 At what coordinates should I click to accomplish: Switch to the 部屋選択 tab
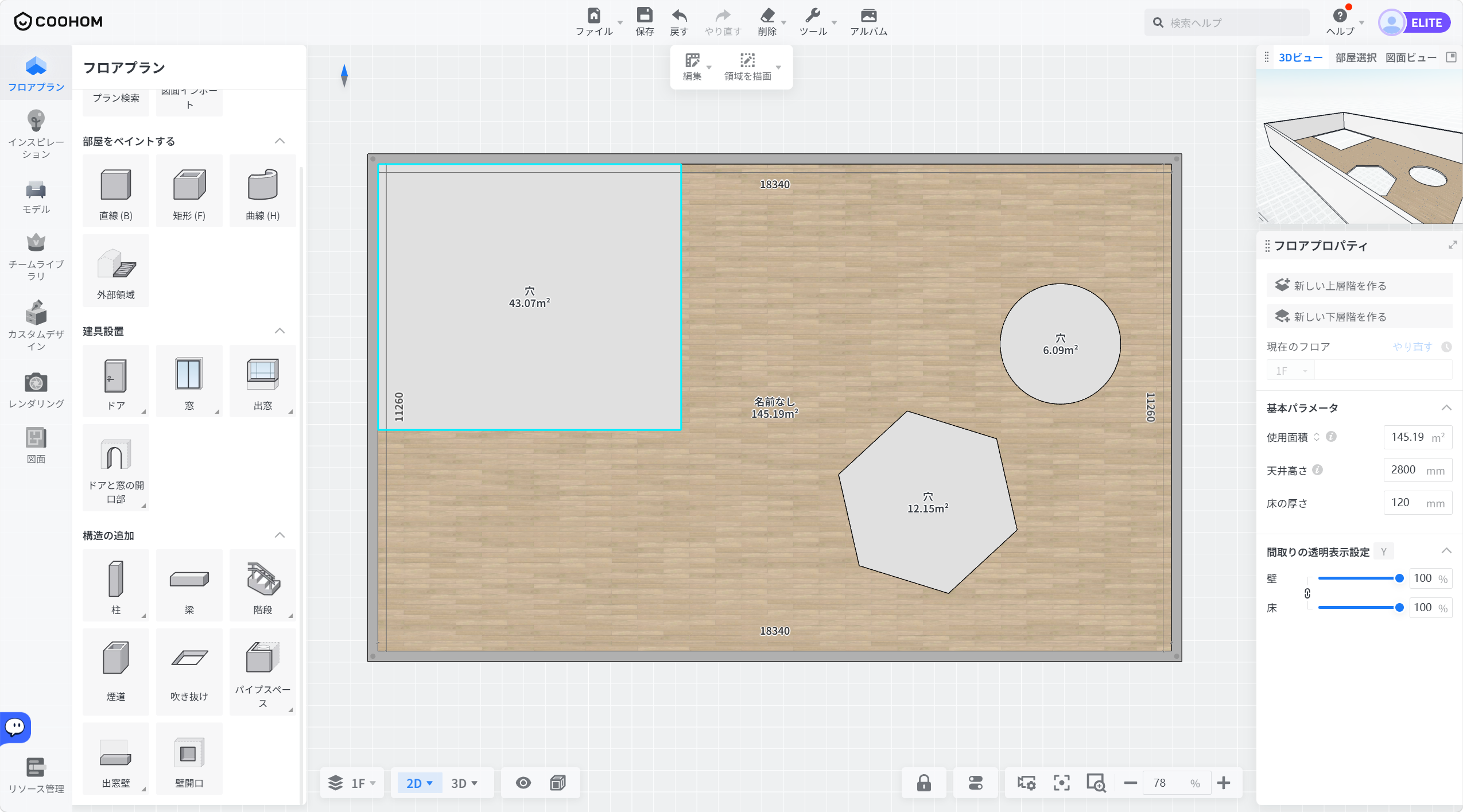pyautogui.click(x=1356, y=57)
